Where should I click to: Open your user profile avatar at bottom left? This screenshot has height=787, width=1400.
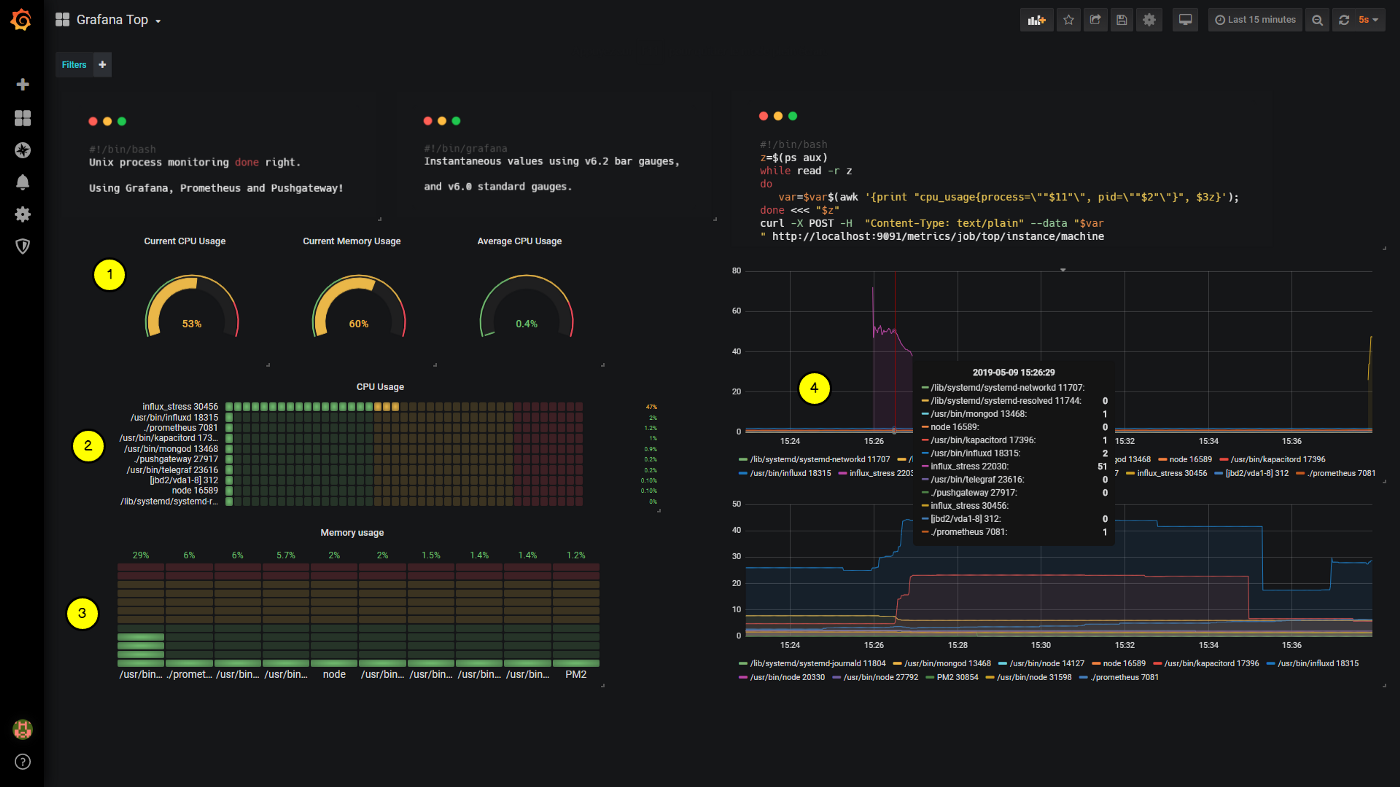click(22, 730)
